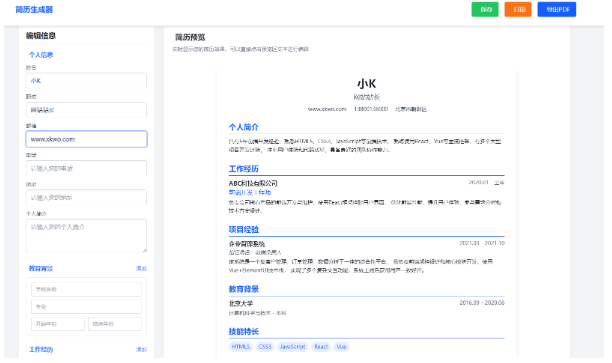Click the orange 打印 print button
Screen dimensions: 612x363
point(518,9)
